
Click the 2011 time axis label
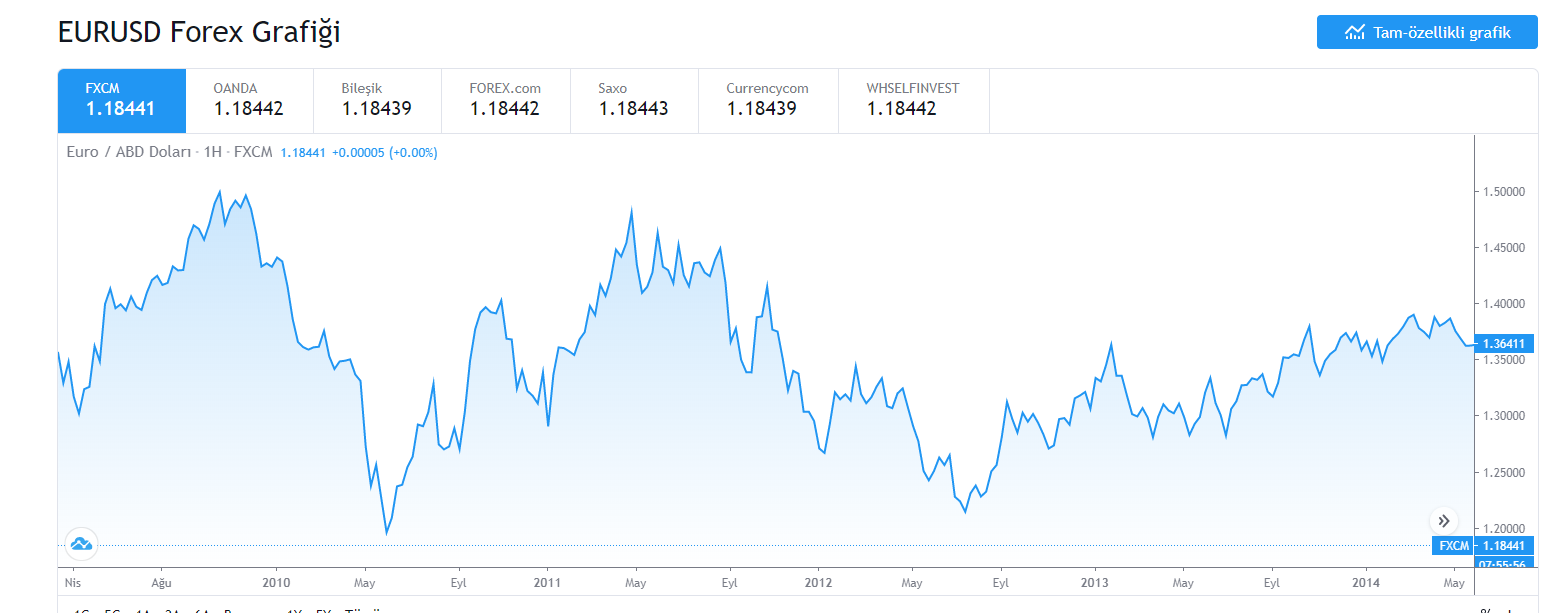coord(547,582)
